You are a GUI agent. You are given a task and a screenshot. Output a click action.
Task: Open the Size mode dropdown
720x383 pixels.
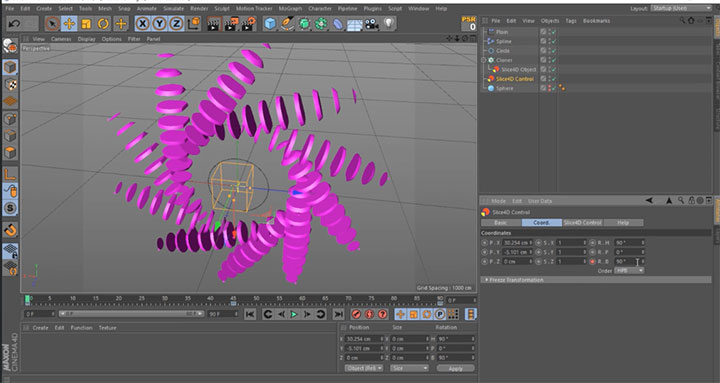coord(409,368)
